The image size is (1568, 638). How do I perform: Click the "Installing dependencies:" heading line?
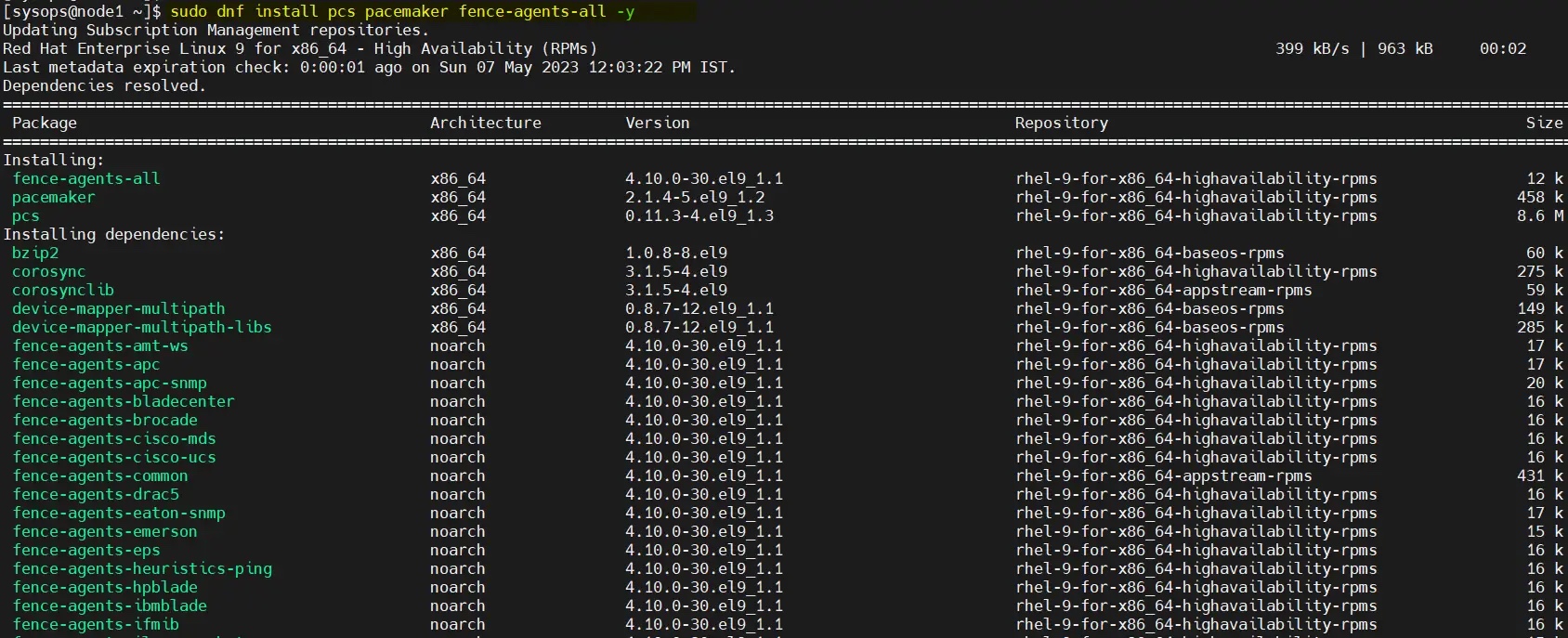pyautogui.click(x=113, y=234)
